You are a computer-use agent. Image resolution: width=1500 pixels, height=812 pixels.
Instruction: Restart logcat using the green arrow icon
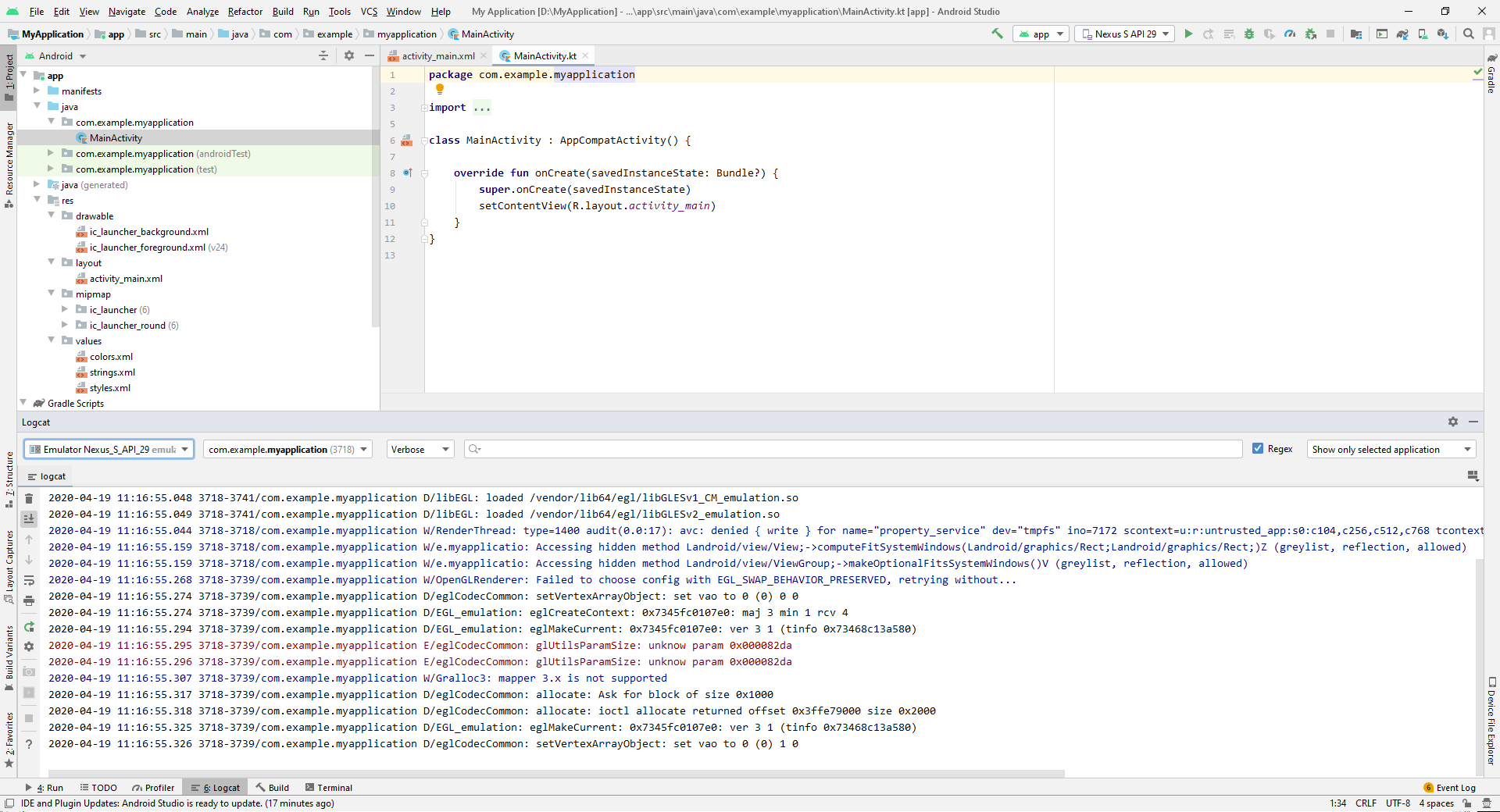click(29, 627)
